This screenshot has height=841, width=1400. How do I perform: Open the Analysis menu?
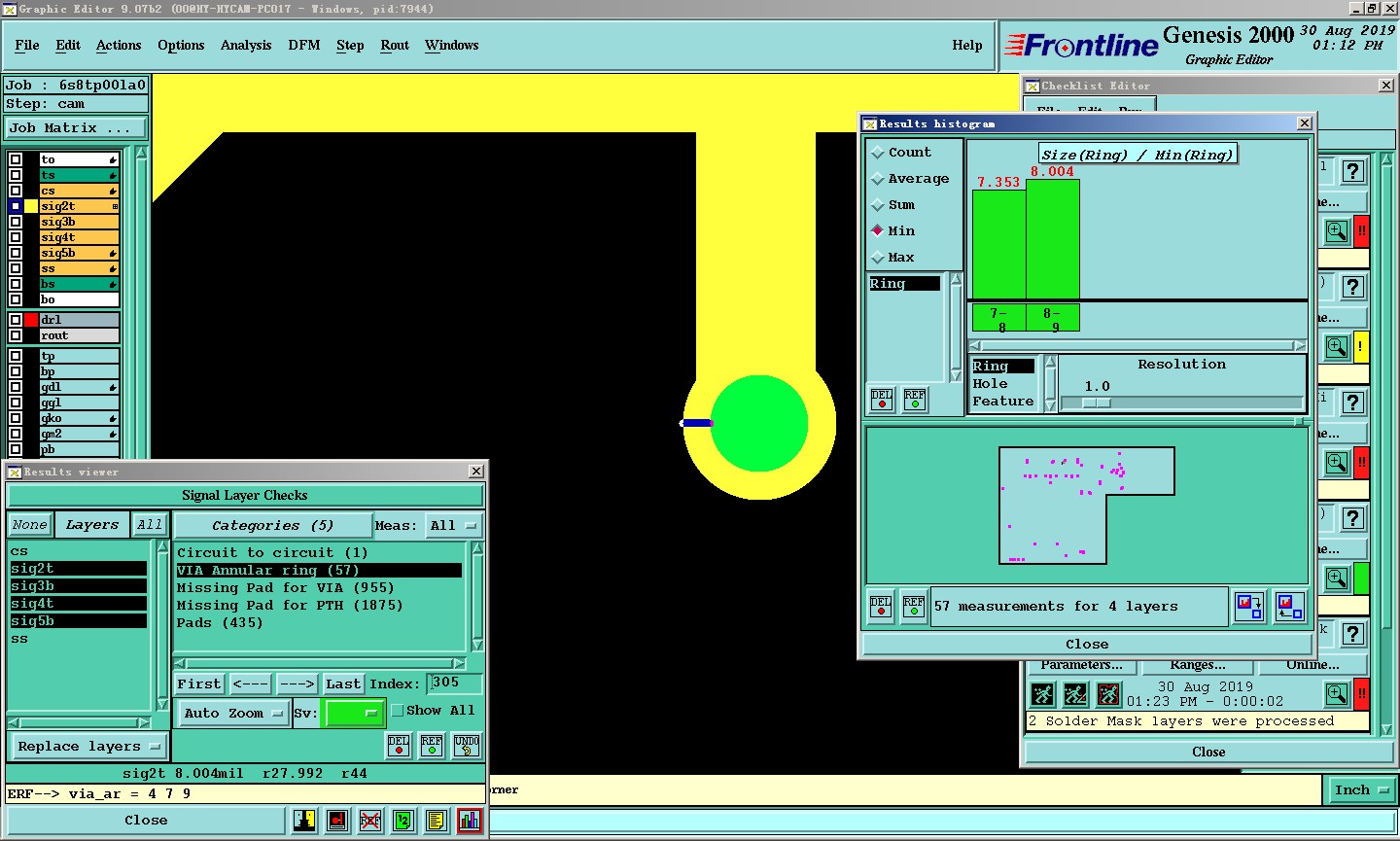246,46
